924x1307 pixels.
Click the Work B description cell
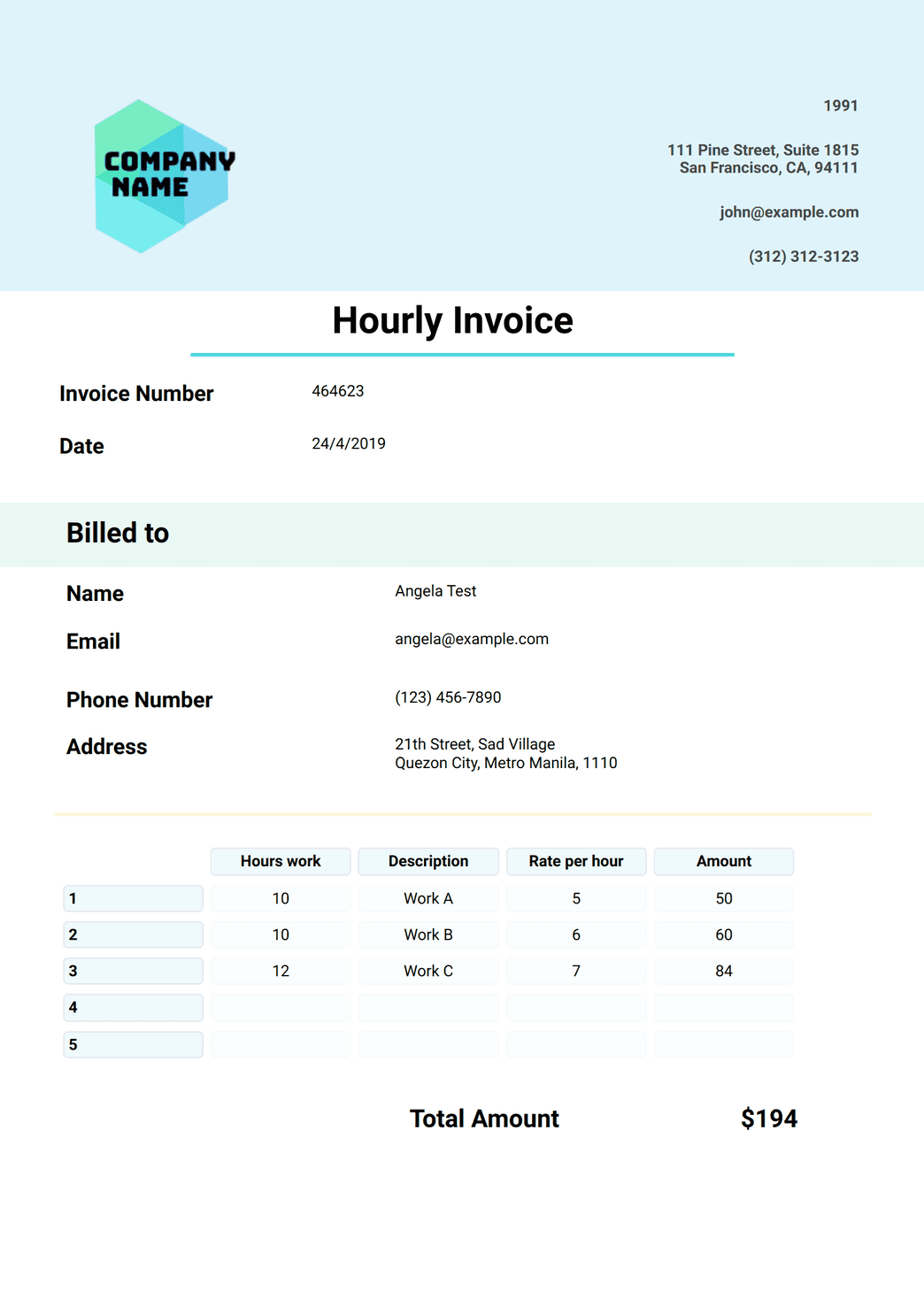428,934
